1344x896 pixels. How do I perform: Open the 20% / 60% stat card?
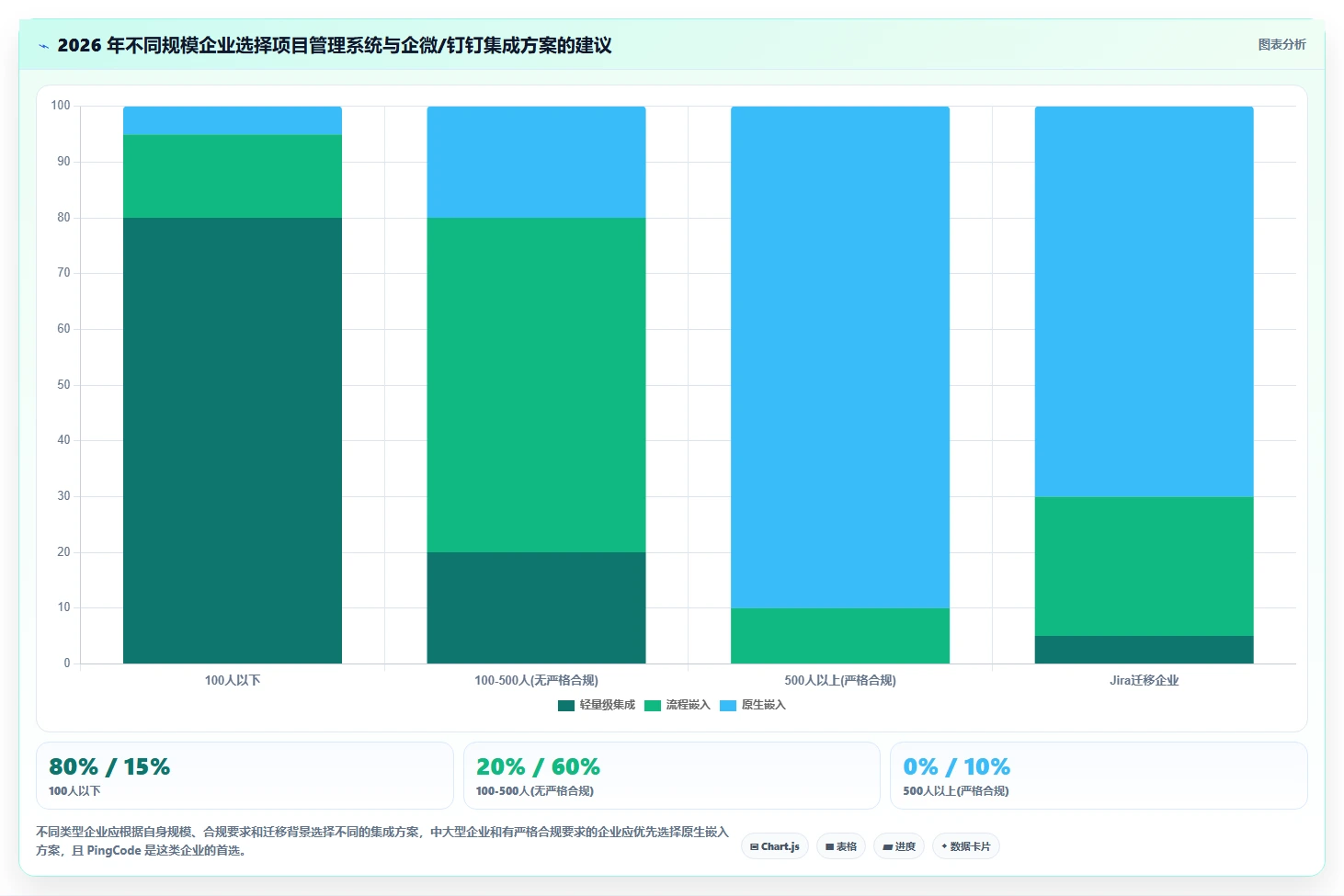[x=672, y=776]
